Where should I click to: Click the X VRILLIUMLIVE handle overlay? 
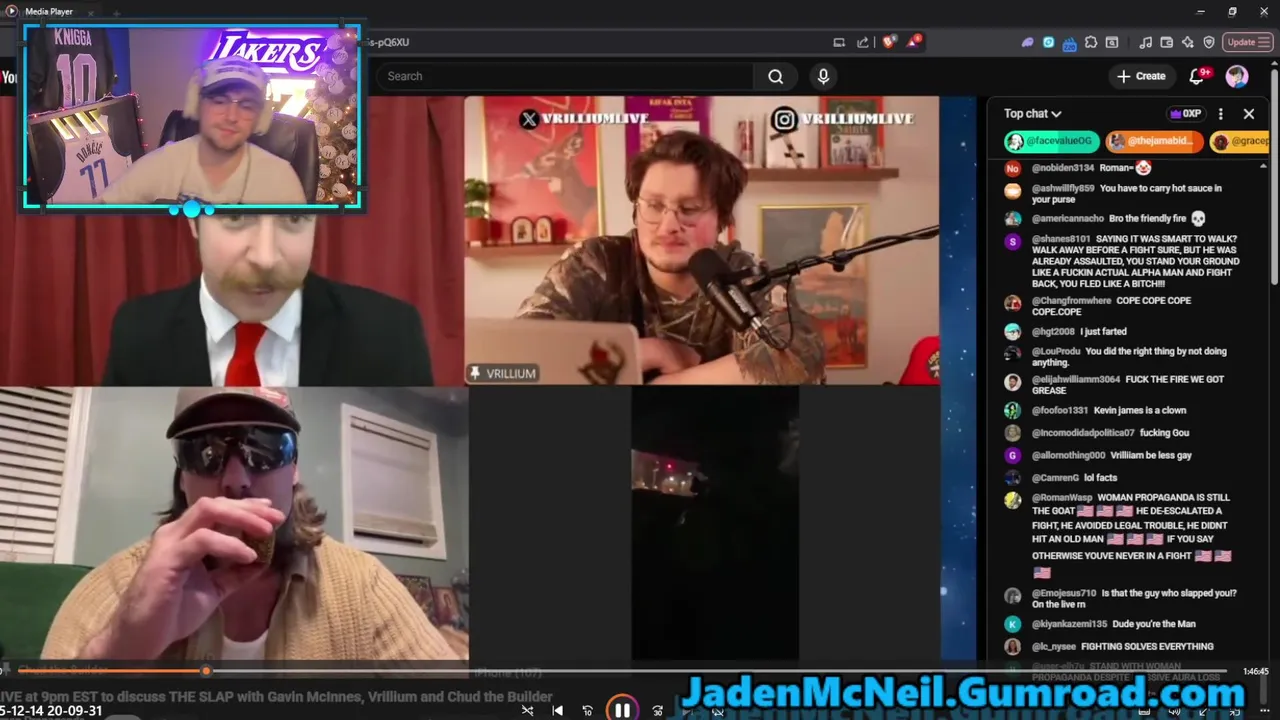pyautogui.click(x=584, y=118)
